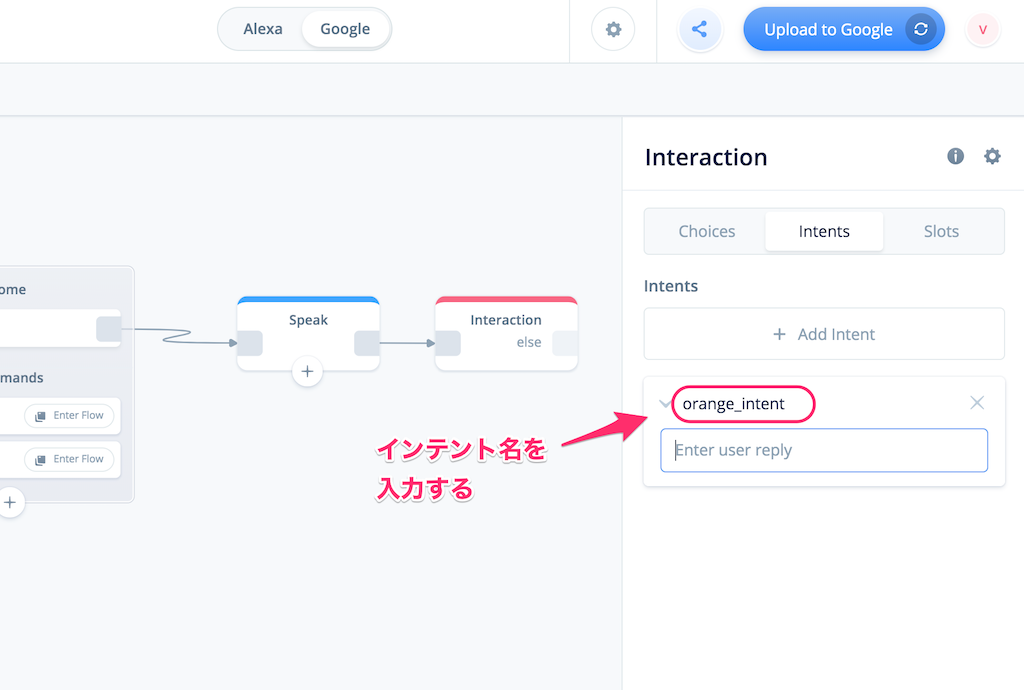
Task: Click the second Enter Flow button
Action: [69, 460]
